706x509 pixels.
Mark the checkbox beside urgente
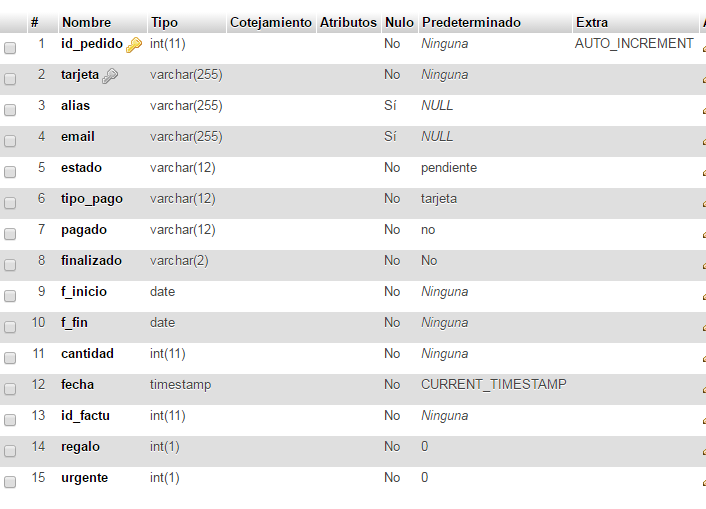[10, 482]
